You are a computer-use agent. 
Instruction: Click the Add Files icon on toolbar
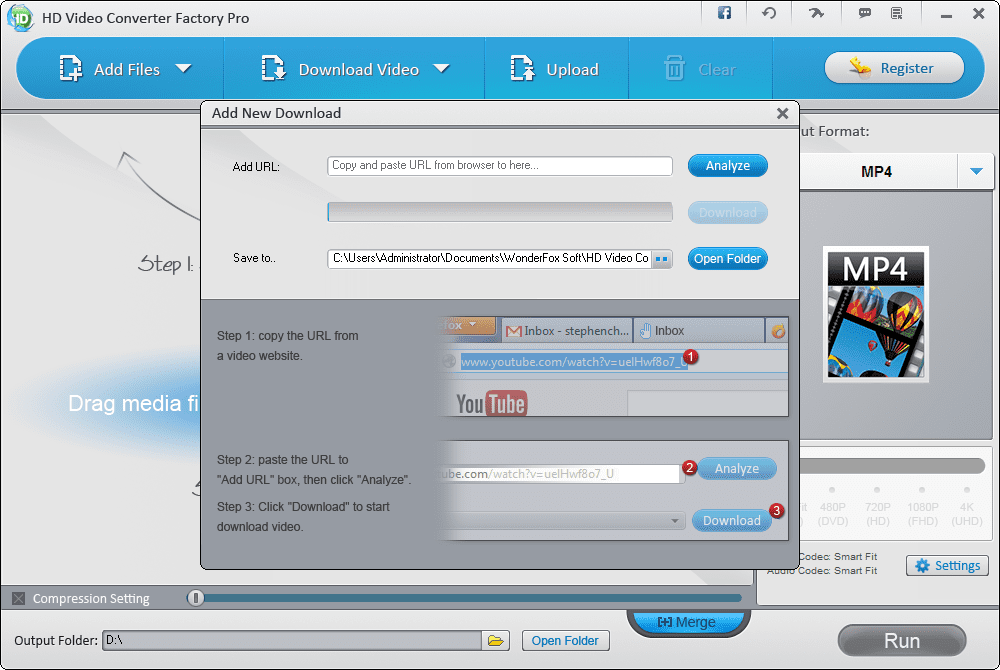(70, 68)
